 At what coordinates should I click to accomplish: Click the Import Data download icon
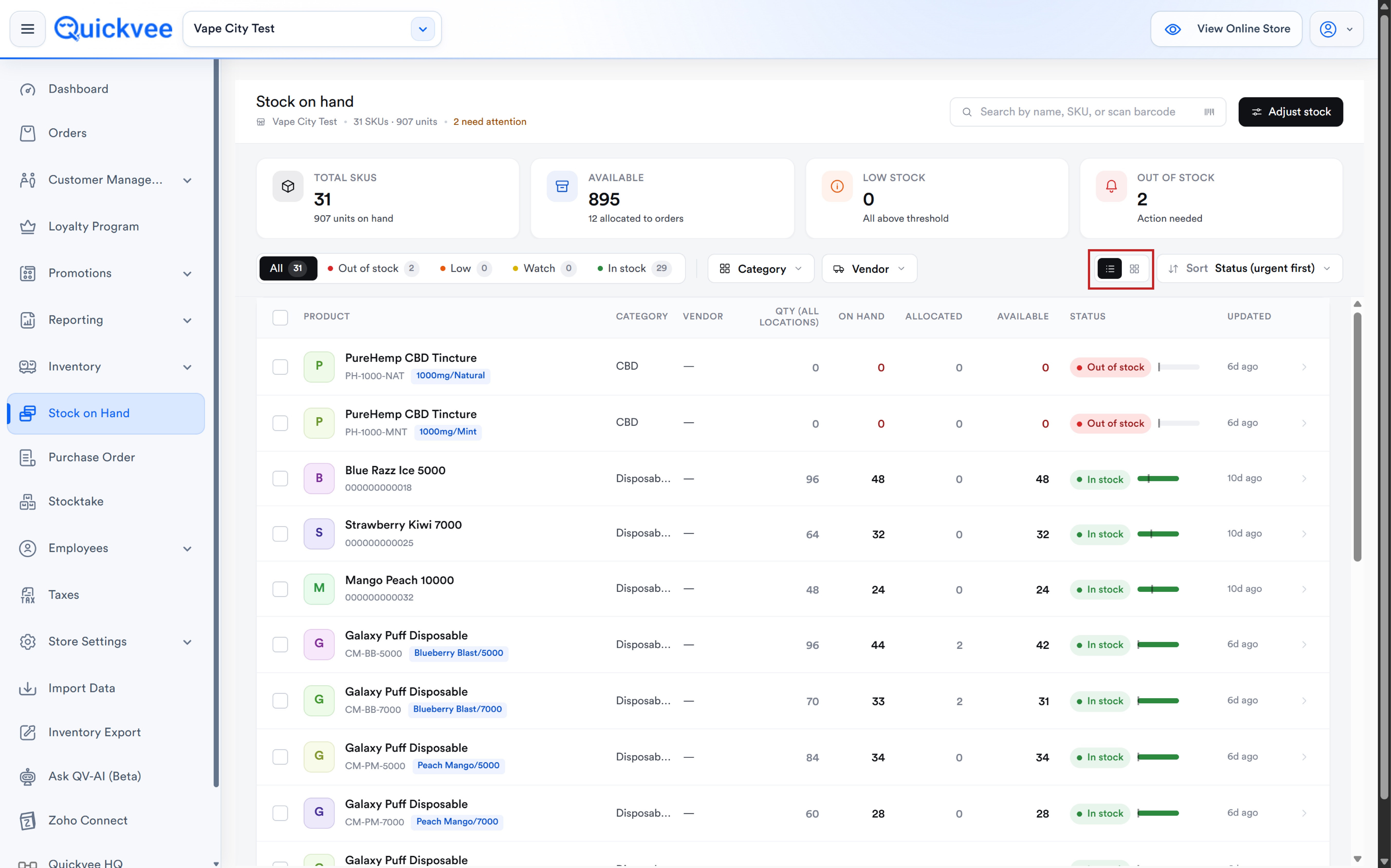[27, 688]
